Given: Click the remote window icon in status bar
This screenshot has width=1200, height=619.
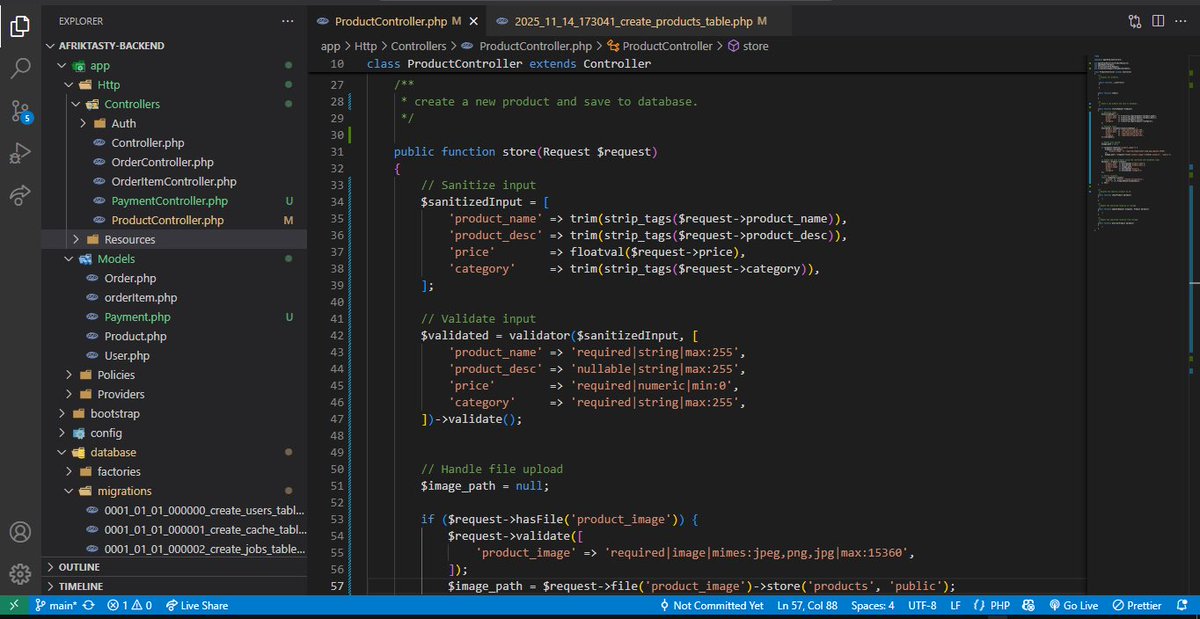Looking at the screenshot, I should [x=12, y=605].
